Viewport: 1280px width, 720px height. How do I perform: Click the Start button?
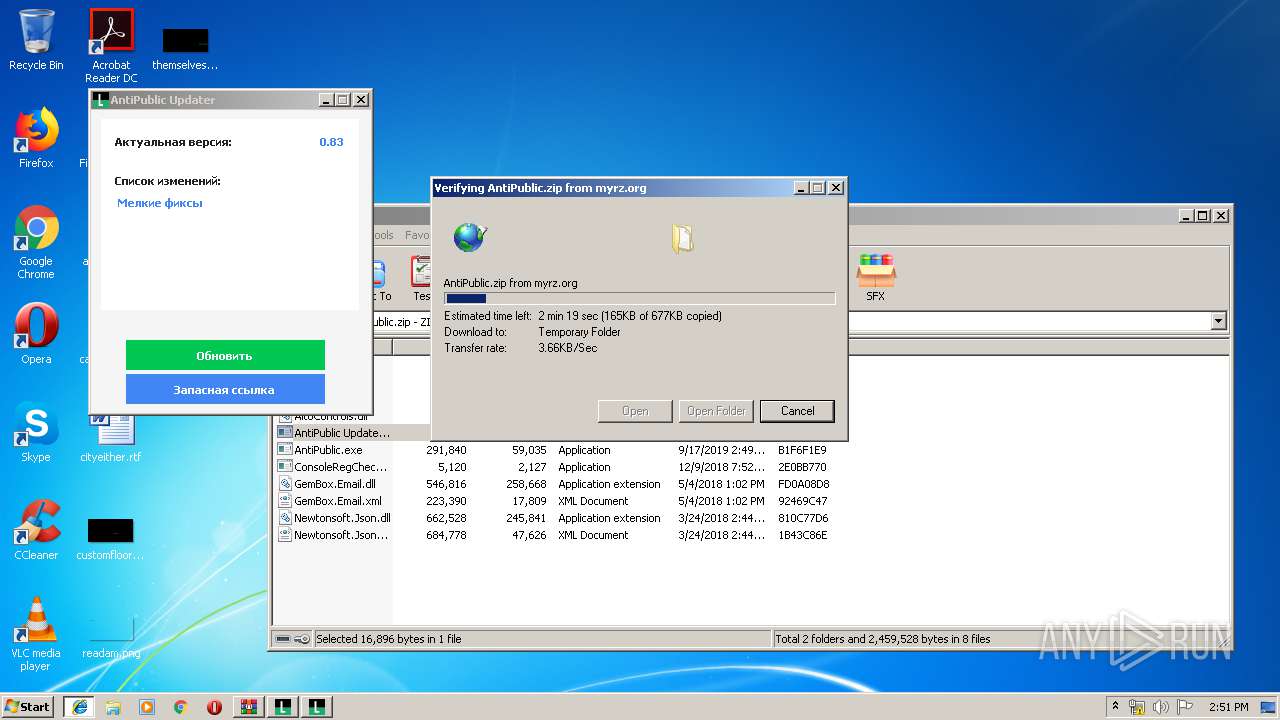coord(28,707)
